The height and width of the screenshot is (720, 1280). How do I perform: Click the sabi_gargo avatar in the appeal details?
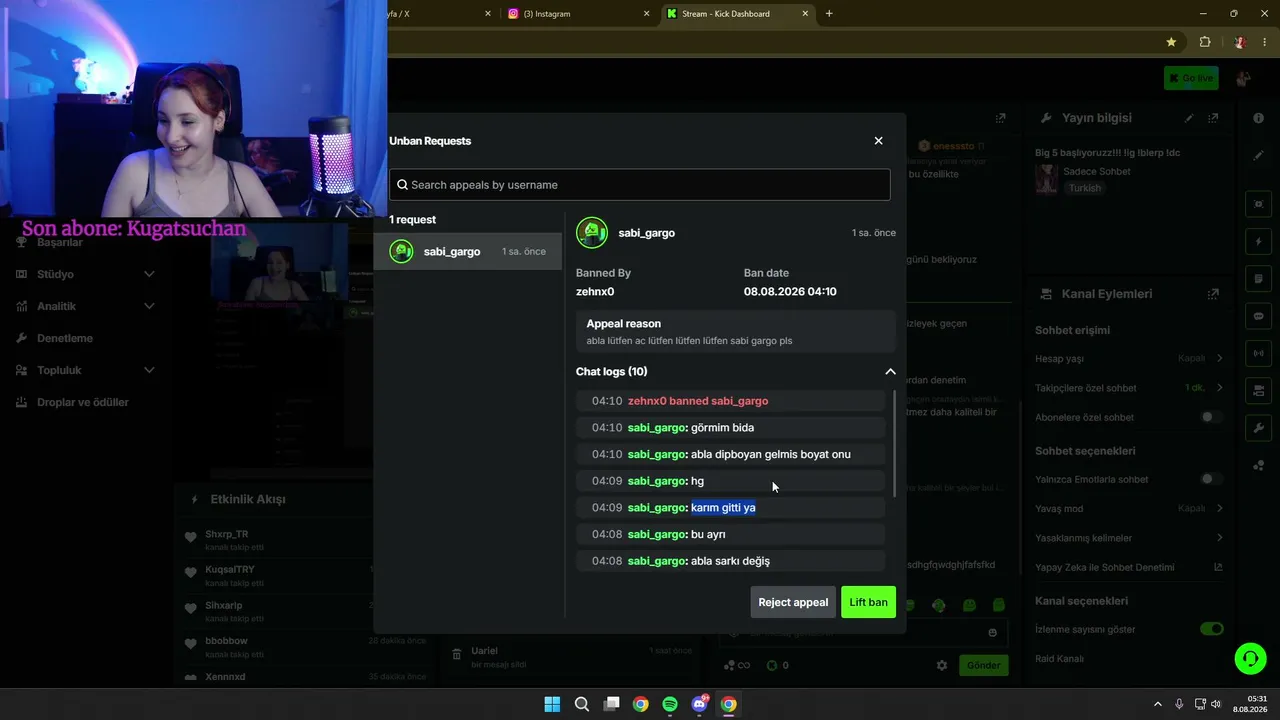click(x=592, y=233)
